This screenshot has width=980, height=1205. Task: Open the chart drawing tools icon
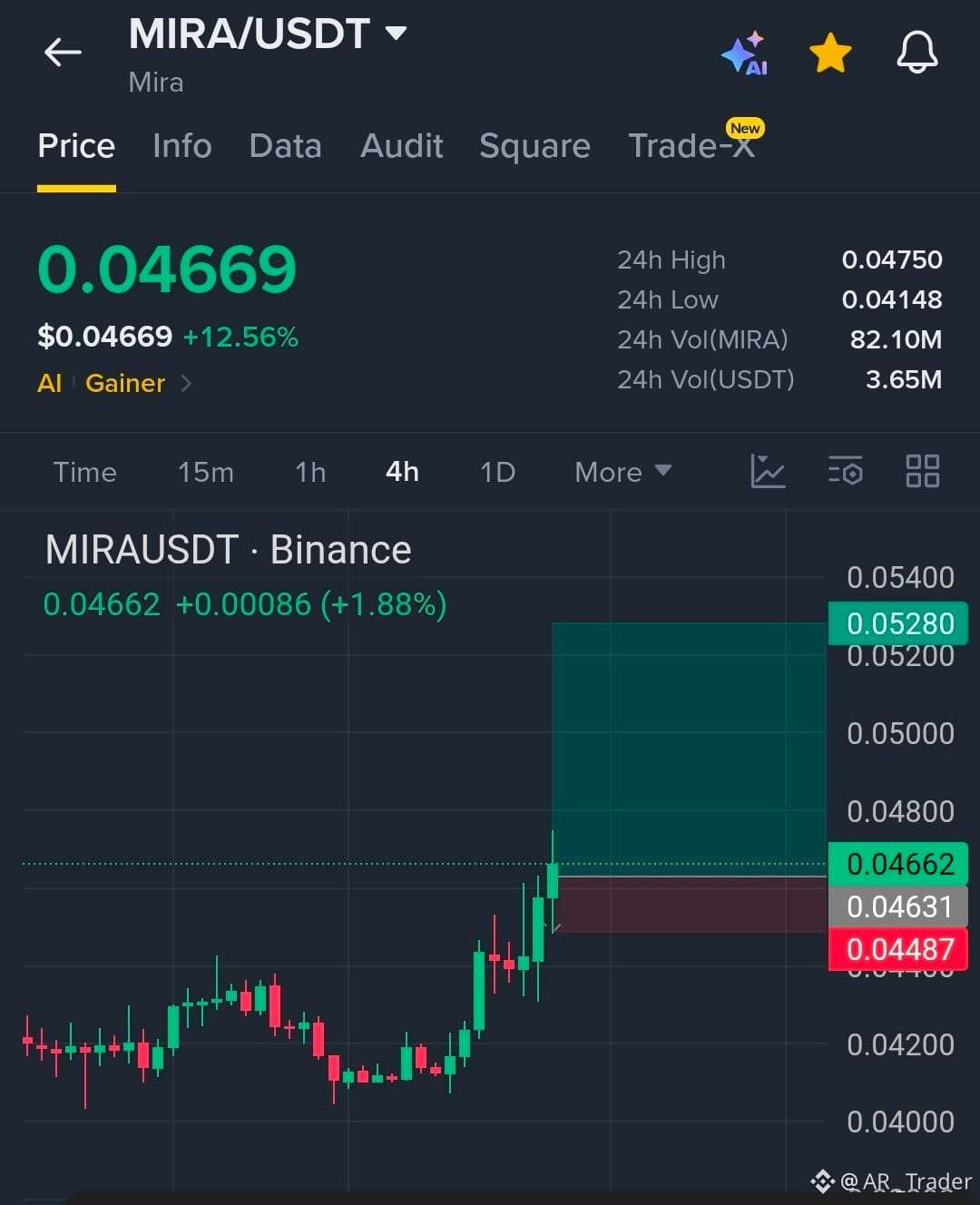(x=768, y=471)
